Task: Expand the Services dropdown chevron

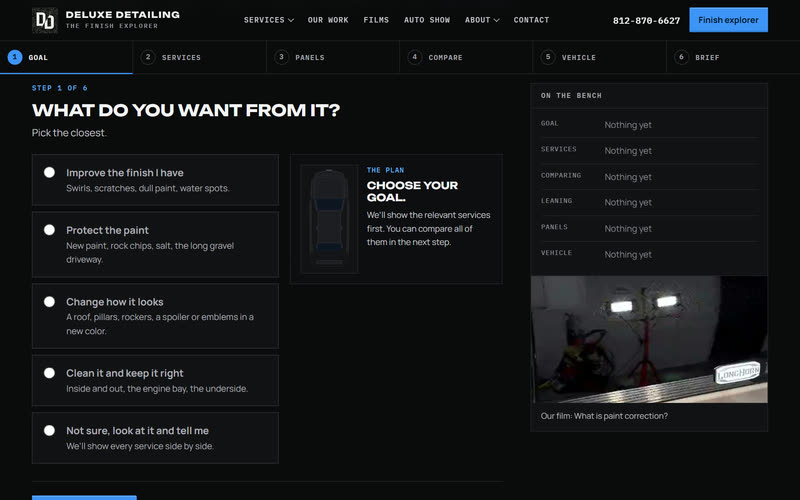Action: 291,20
